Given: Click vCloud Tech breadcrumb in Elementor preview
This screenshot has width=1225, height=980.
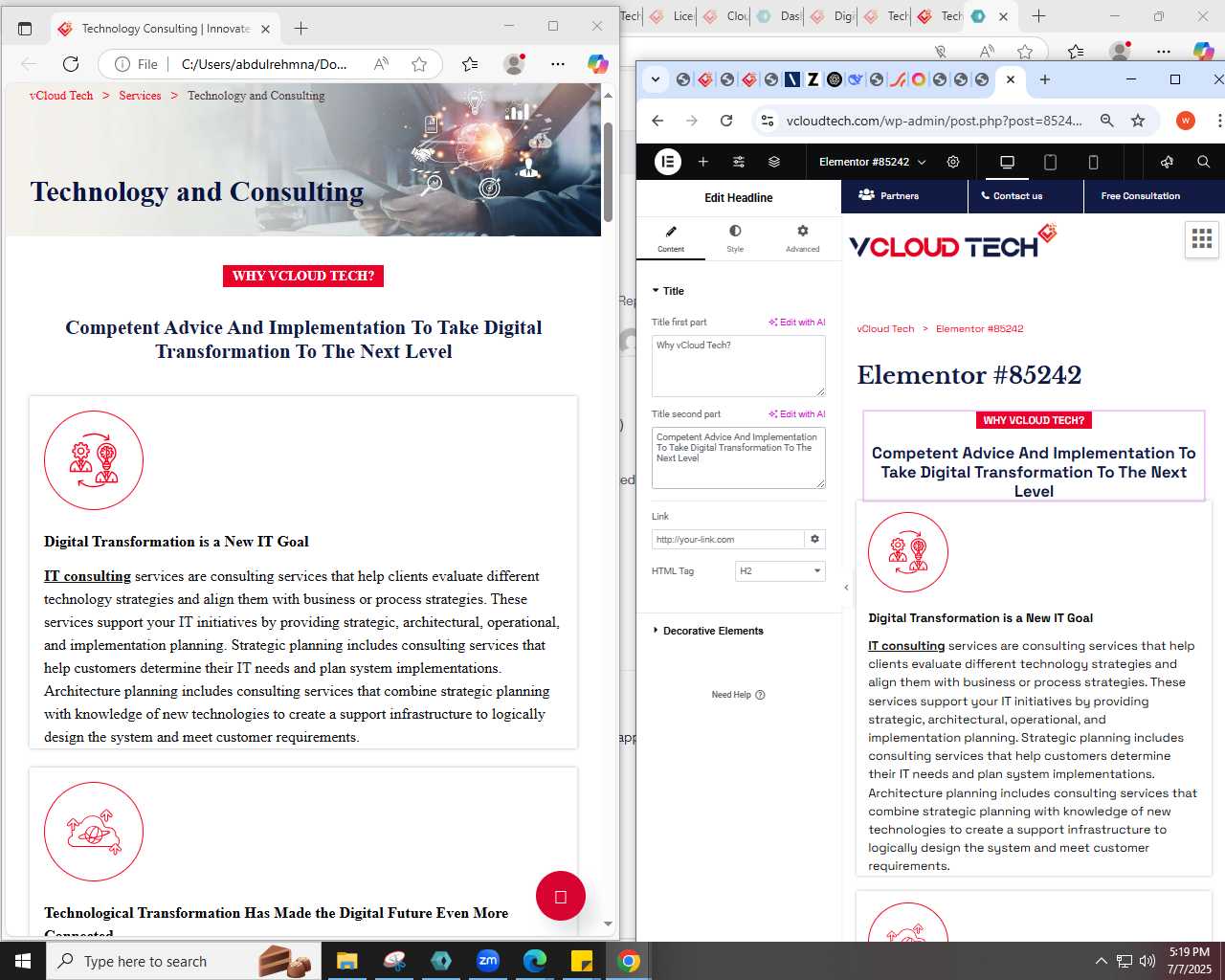Looking at the screenshot, I should point(885,328).
